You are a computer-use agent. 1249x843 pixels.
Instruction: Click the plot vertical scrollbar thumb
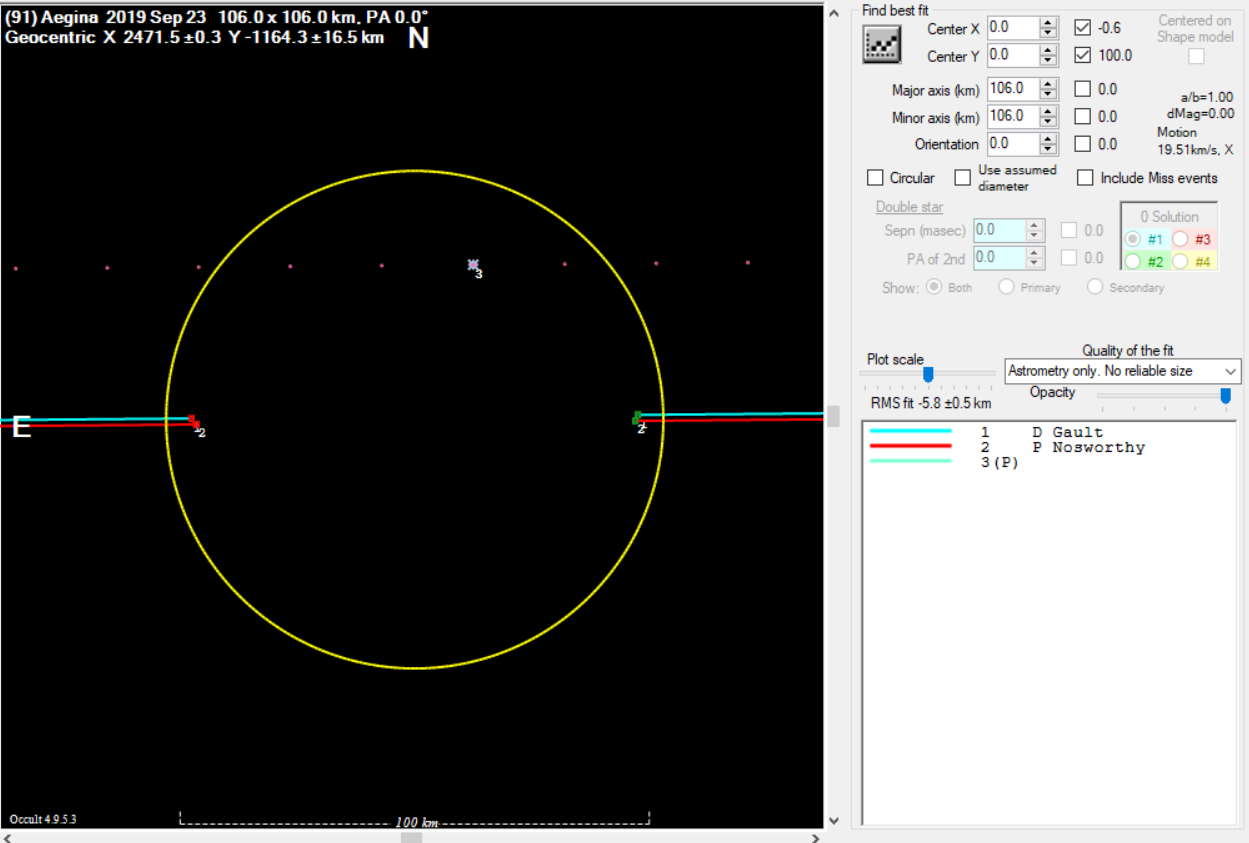coord(834,416)
